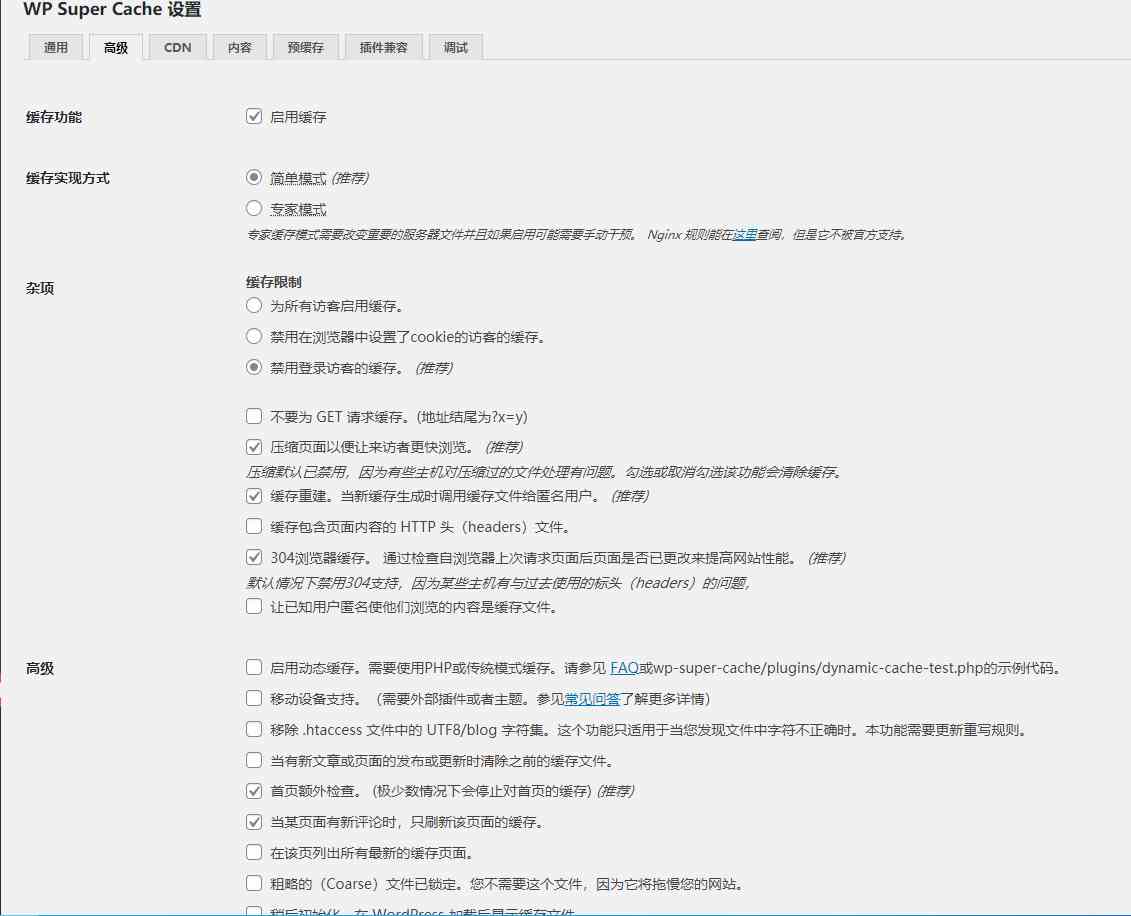Check 在该页列出所有最新的缓存页面 option
1131x916 pixels.
(x=254, y=853)
